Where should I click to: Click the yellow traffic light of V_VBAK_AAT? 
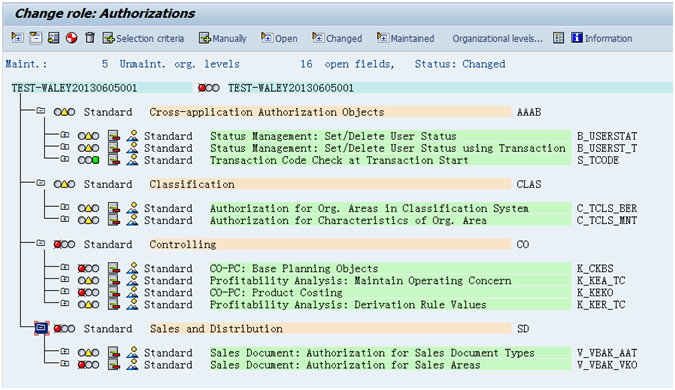[88, 353]
